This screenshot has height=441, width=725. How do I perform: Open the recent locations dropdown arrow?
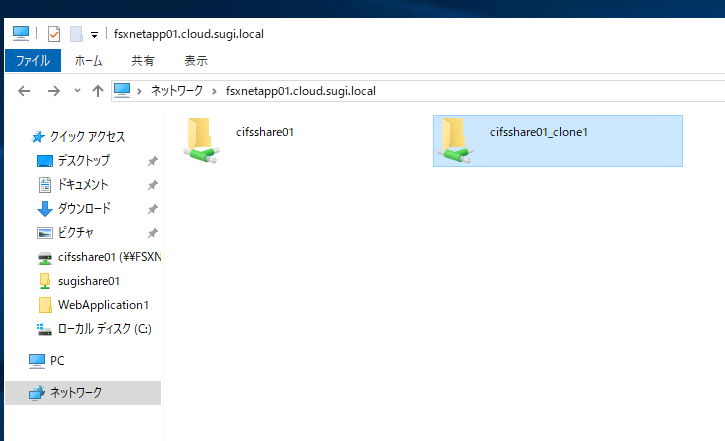77,91
